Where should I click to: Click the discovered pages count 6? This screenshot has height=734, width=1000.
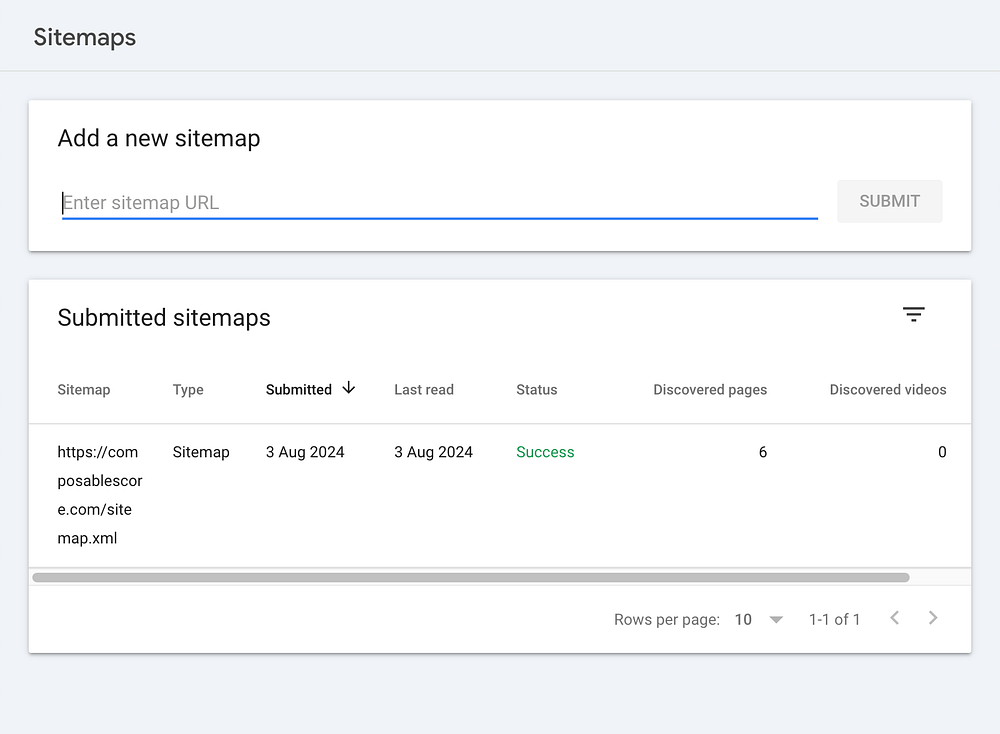pos(762,452)
